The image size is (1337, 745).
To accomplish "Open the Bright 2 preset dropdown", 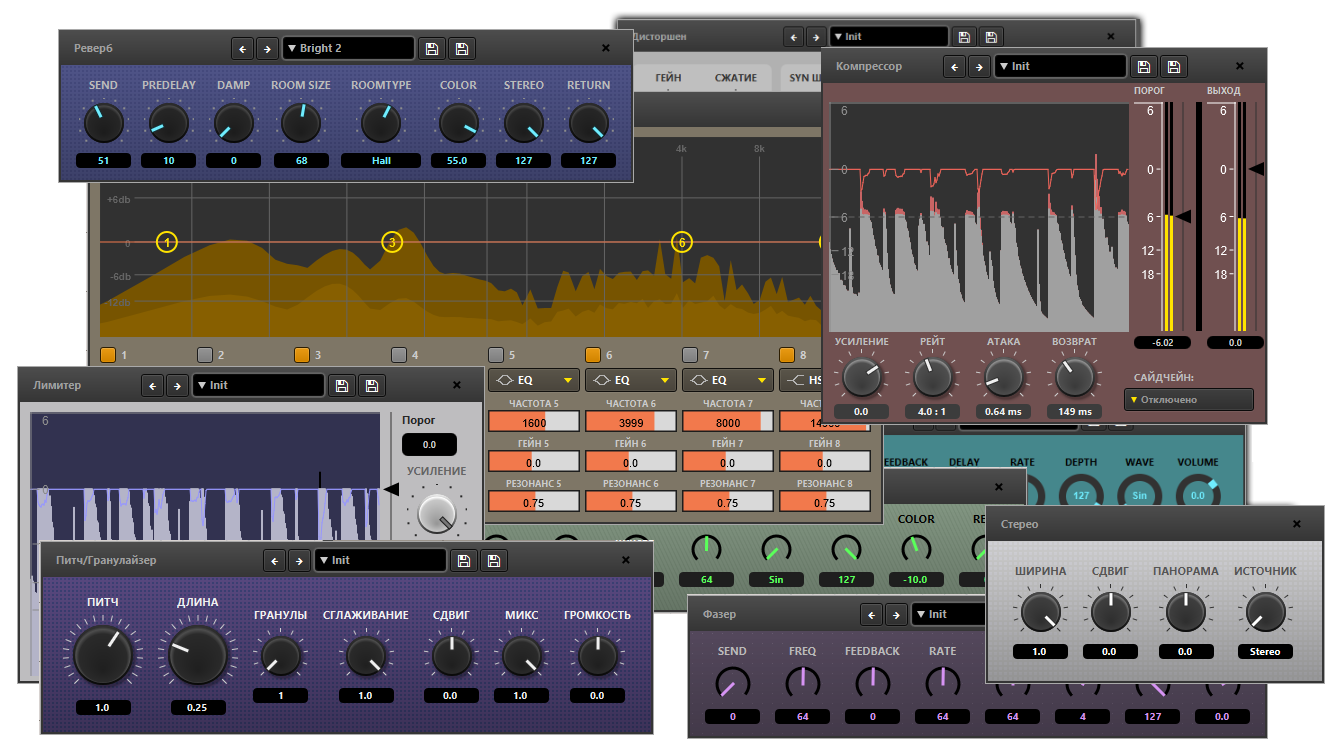I will (347, 48).
